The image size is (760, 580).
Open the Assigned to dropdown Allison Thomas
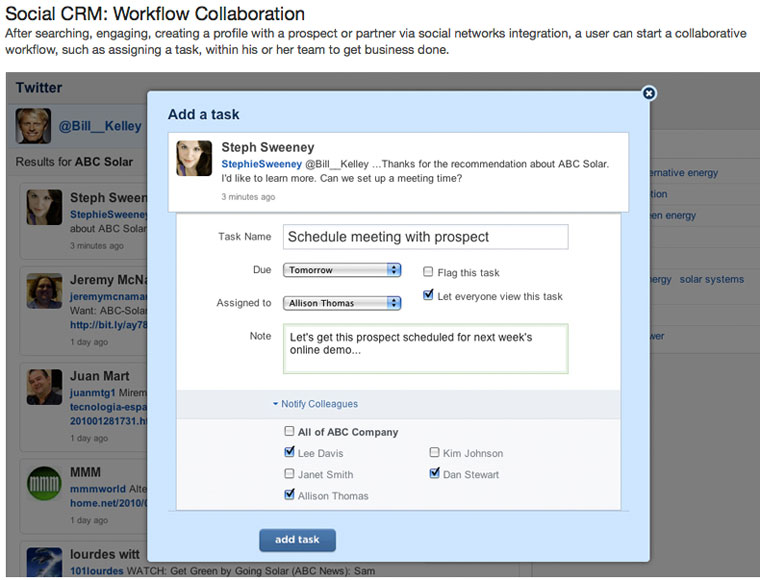pos(342,303)
